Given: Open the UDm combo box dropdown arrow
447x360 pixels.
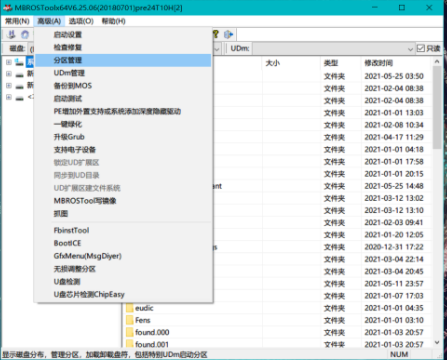Looking at the screenshot, I should pyautogui.click(x=410, y=49).
